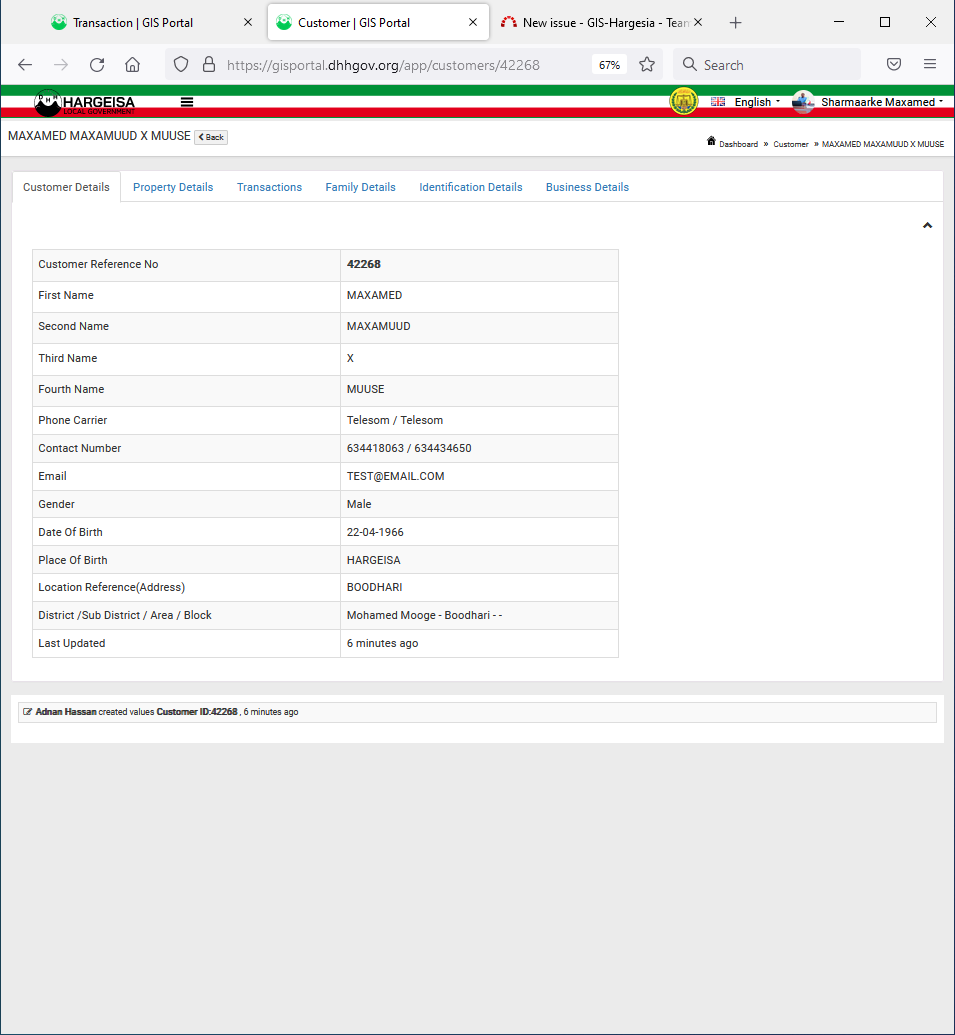
Task: Click the MAXAMED MAXAMUUD X MUUSE page heading
Action: coord(99,136)
